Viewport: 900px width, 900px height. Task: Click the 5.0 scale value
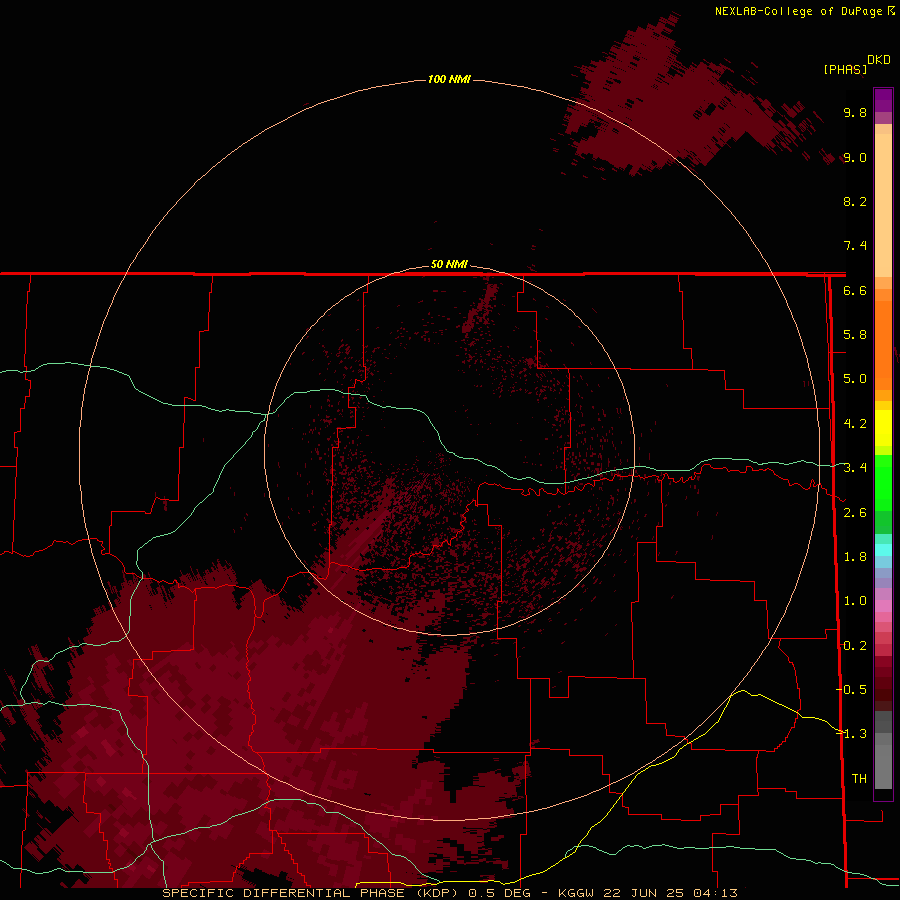855,379
